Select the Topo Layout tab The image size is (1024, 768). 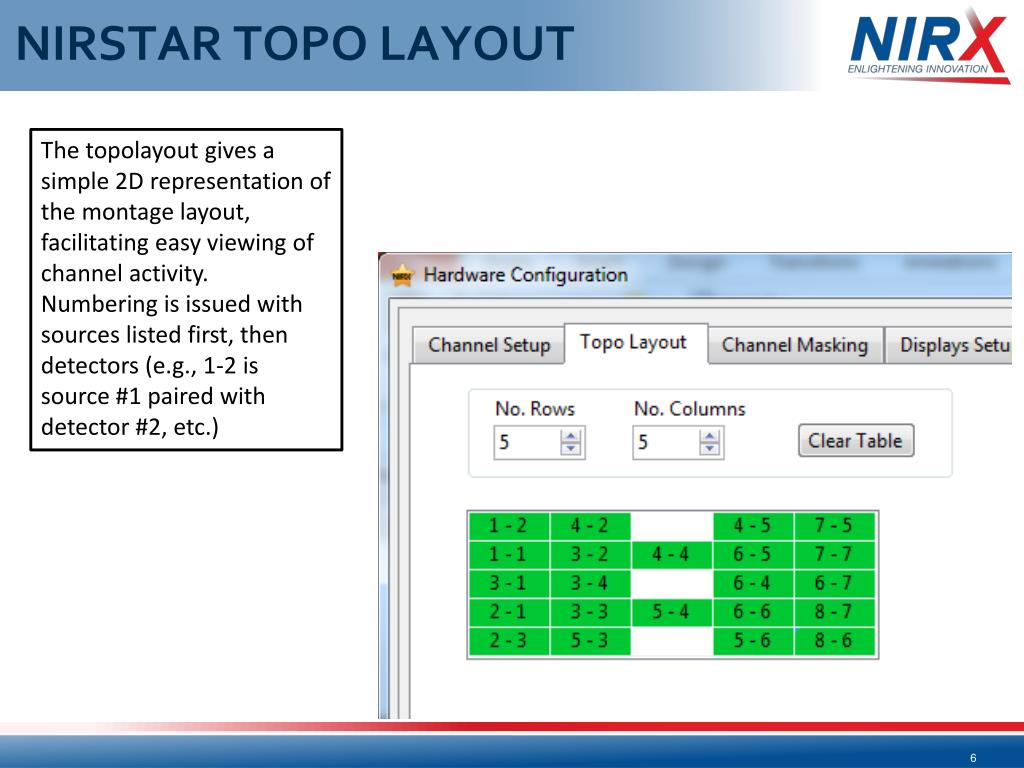click(635, 343)
